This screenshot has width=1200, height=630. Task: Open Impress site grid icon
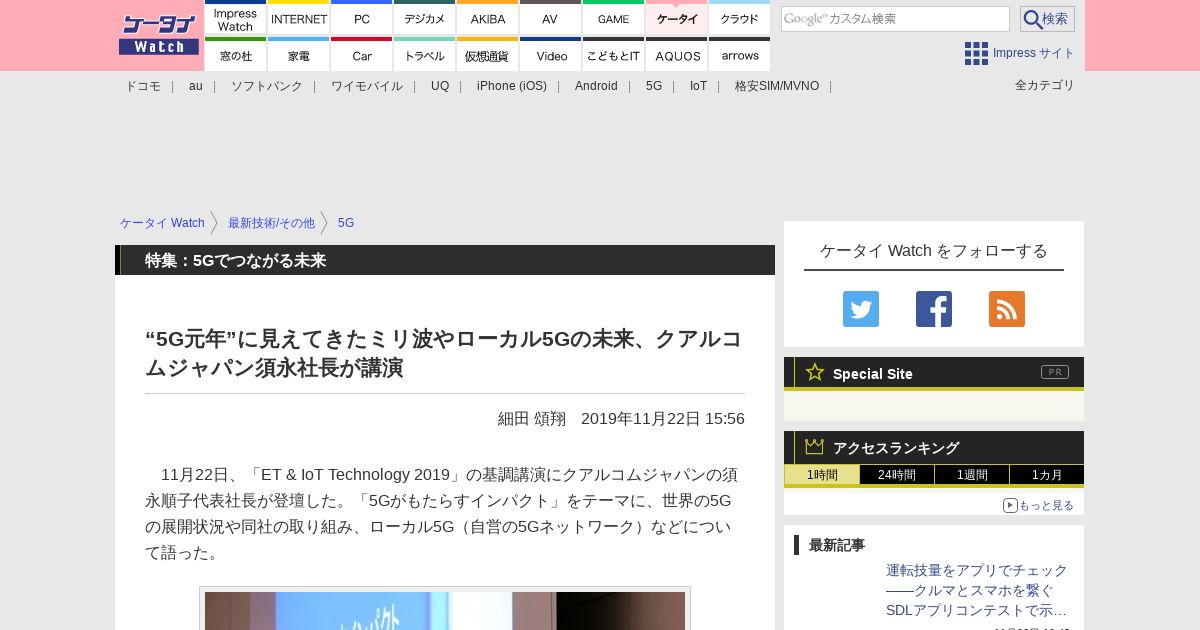976,53
